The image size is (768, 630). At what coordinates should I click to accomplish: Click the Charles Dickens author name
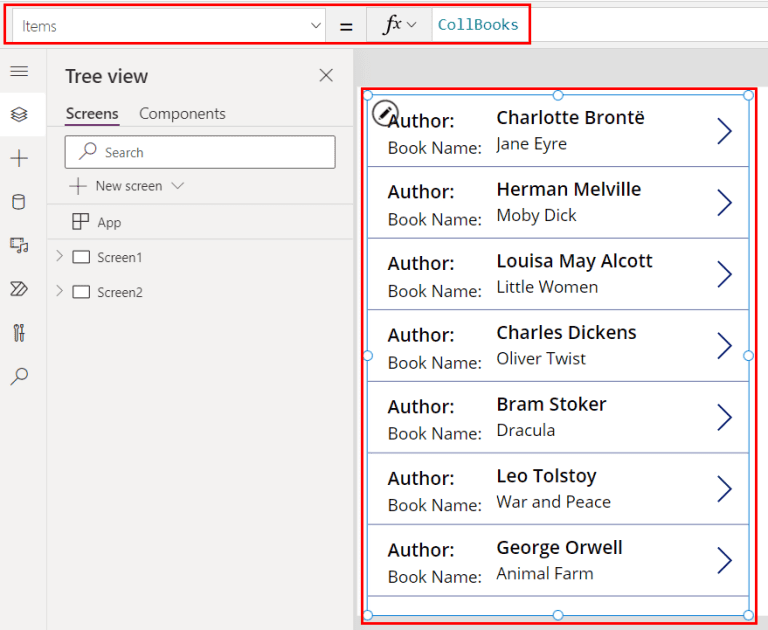pos(566,333)
